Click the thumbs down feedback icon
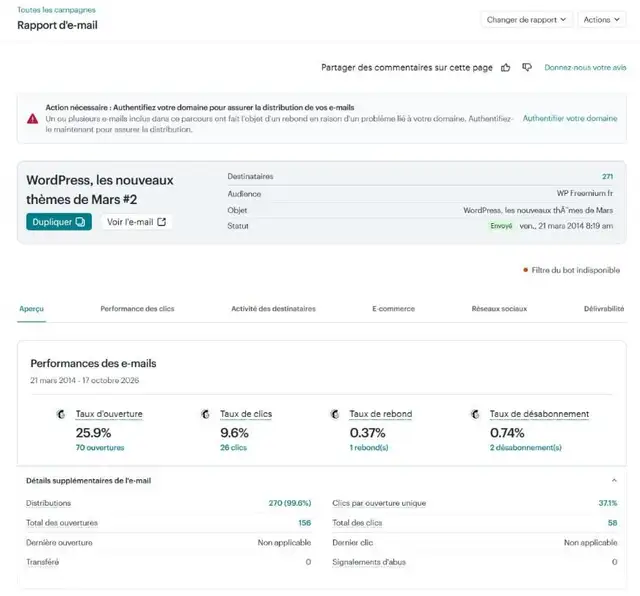The height and width of the screenshot is (596, 640). 527,67
